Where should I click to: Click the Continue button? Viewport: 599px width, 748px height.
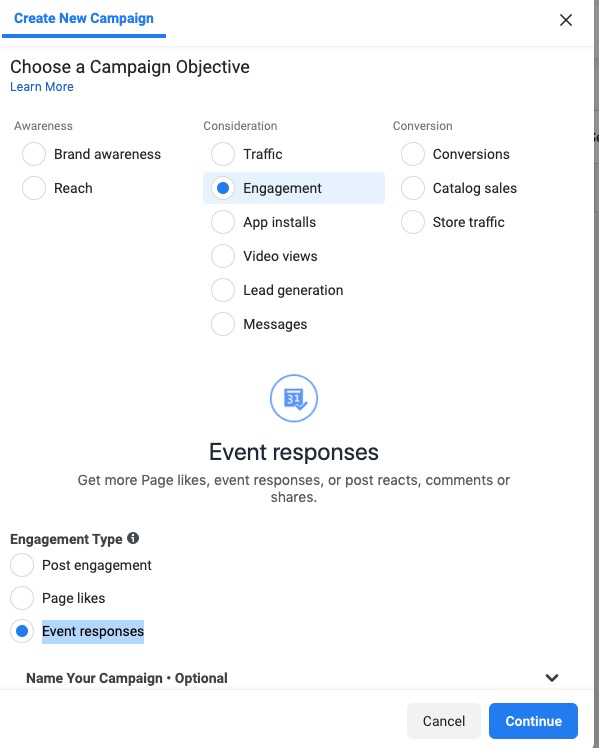[533, 721]
